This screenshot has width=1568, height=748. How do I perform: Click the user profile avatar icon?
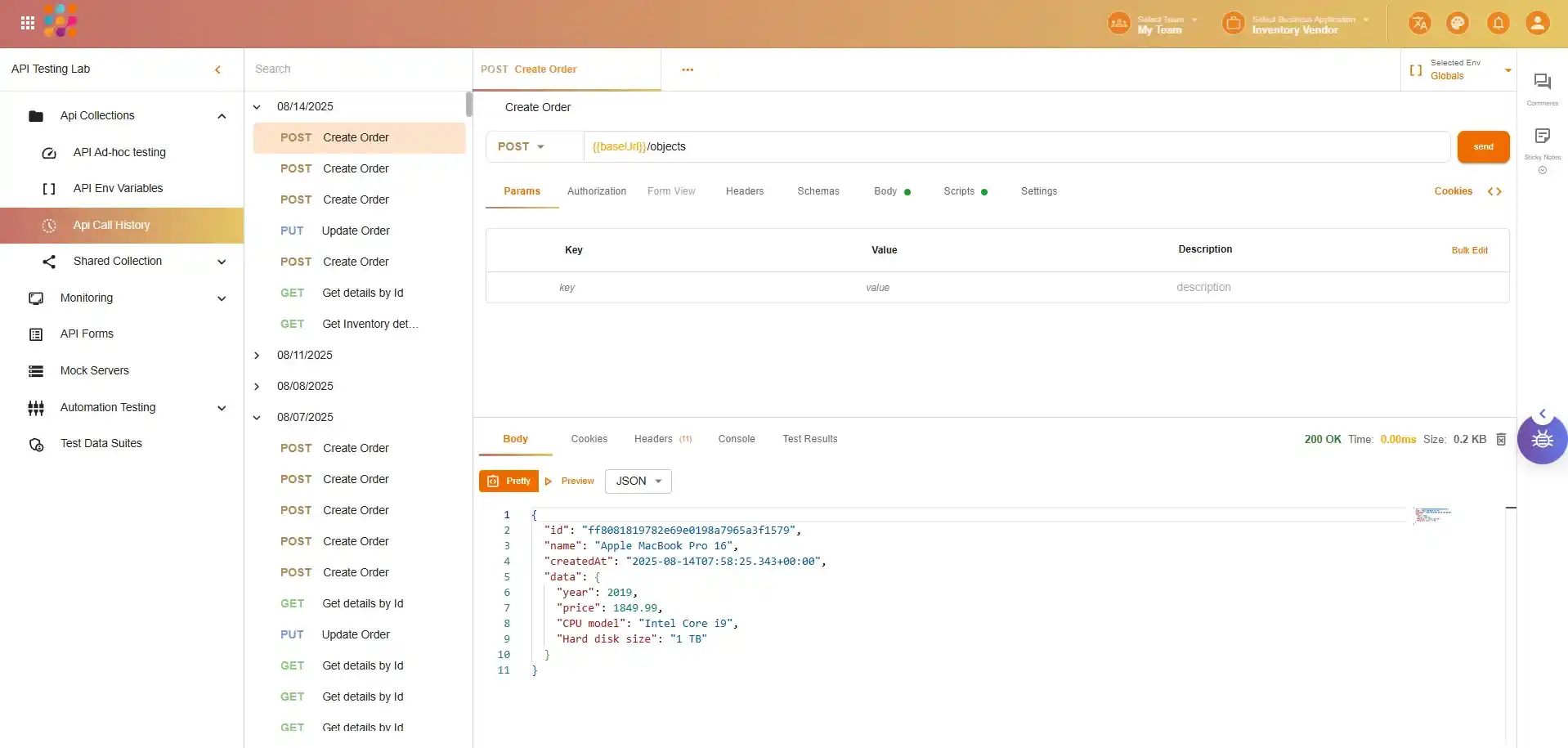point(1537,23)
